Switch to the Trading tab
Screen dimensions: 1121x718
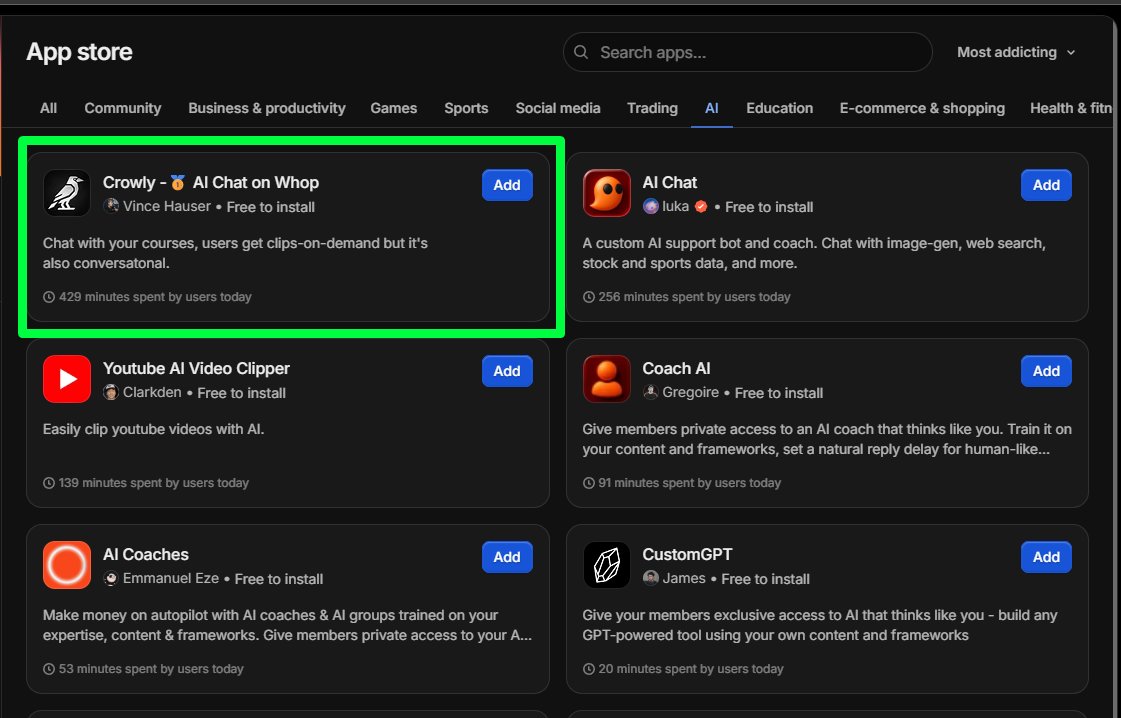pyautogui.click(x=652, y=108)
